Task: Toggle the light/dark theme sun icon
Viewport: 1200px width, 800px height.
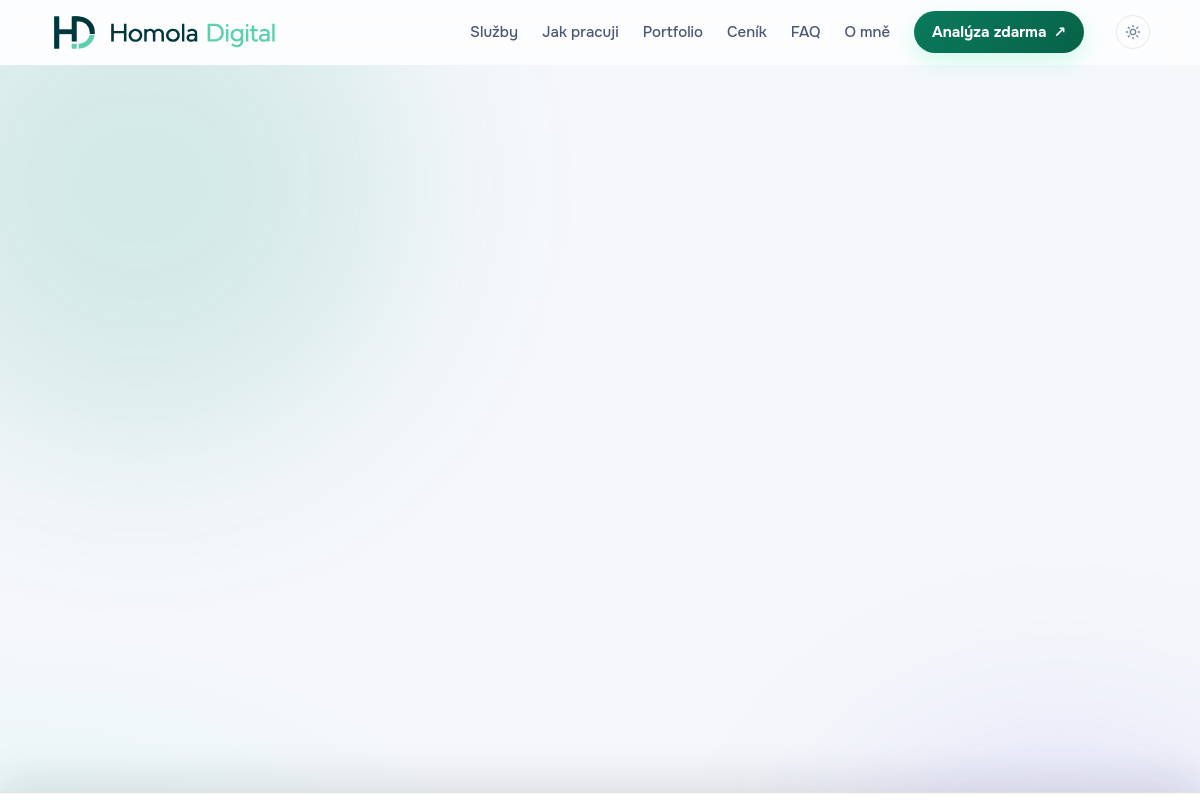Action: click(1133, 32)
